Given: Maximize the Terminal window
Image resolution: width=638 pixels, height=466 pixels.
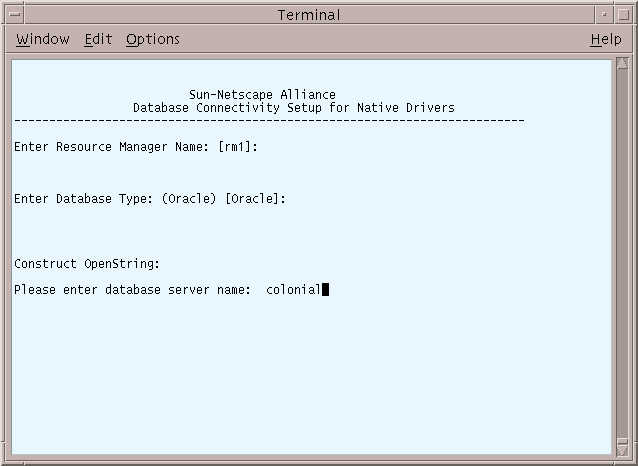Looking at the screenshot, I should coord(623,15).
